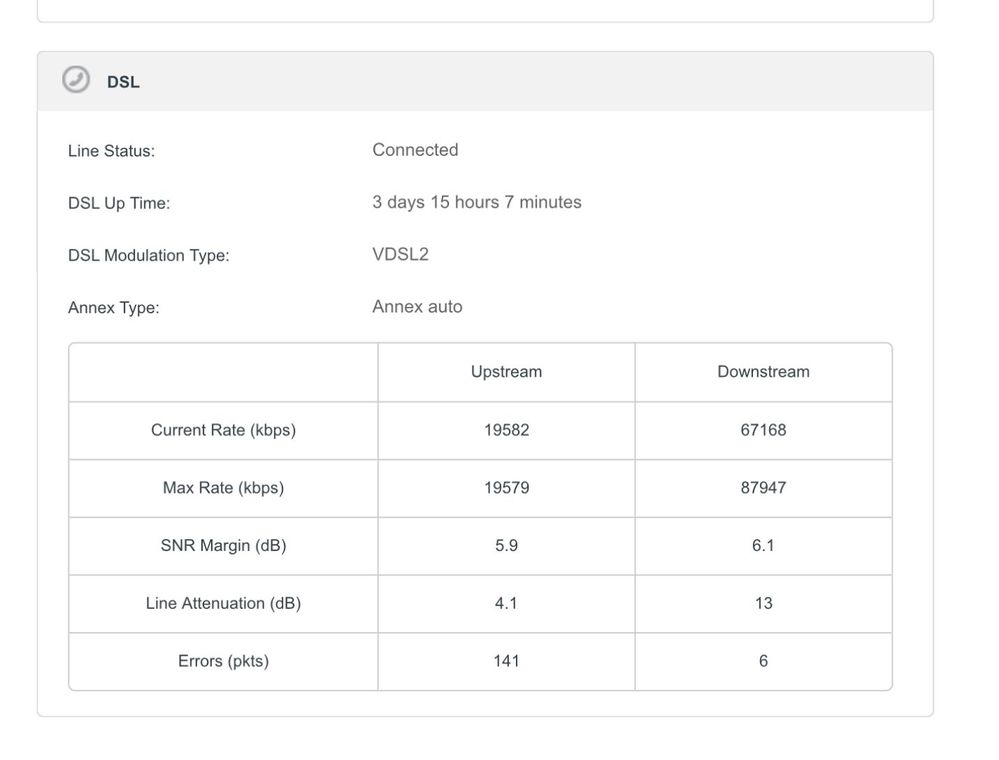The height and width of the screenshot is (760, 999).
Task: Select the Current Rate row label
Action: tap(222, 430)
